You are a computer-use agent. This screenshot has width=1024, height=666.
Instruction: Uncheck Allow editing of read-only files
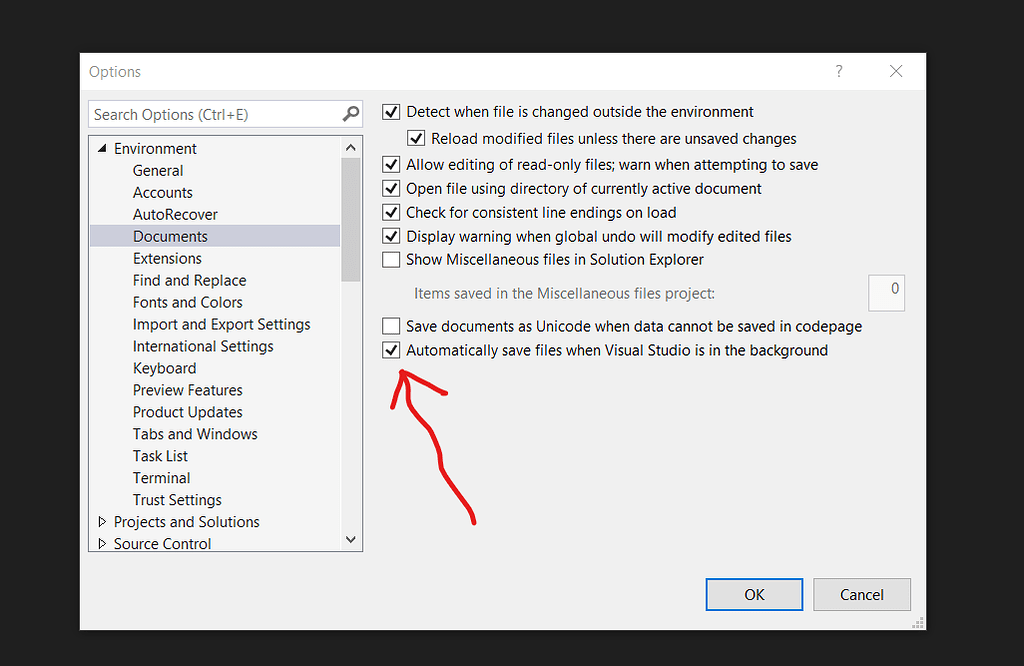coord(391,164)
